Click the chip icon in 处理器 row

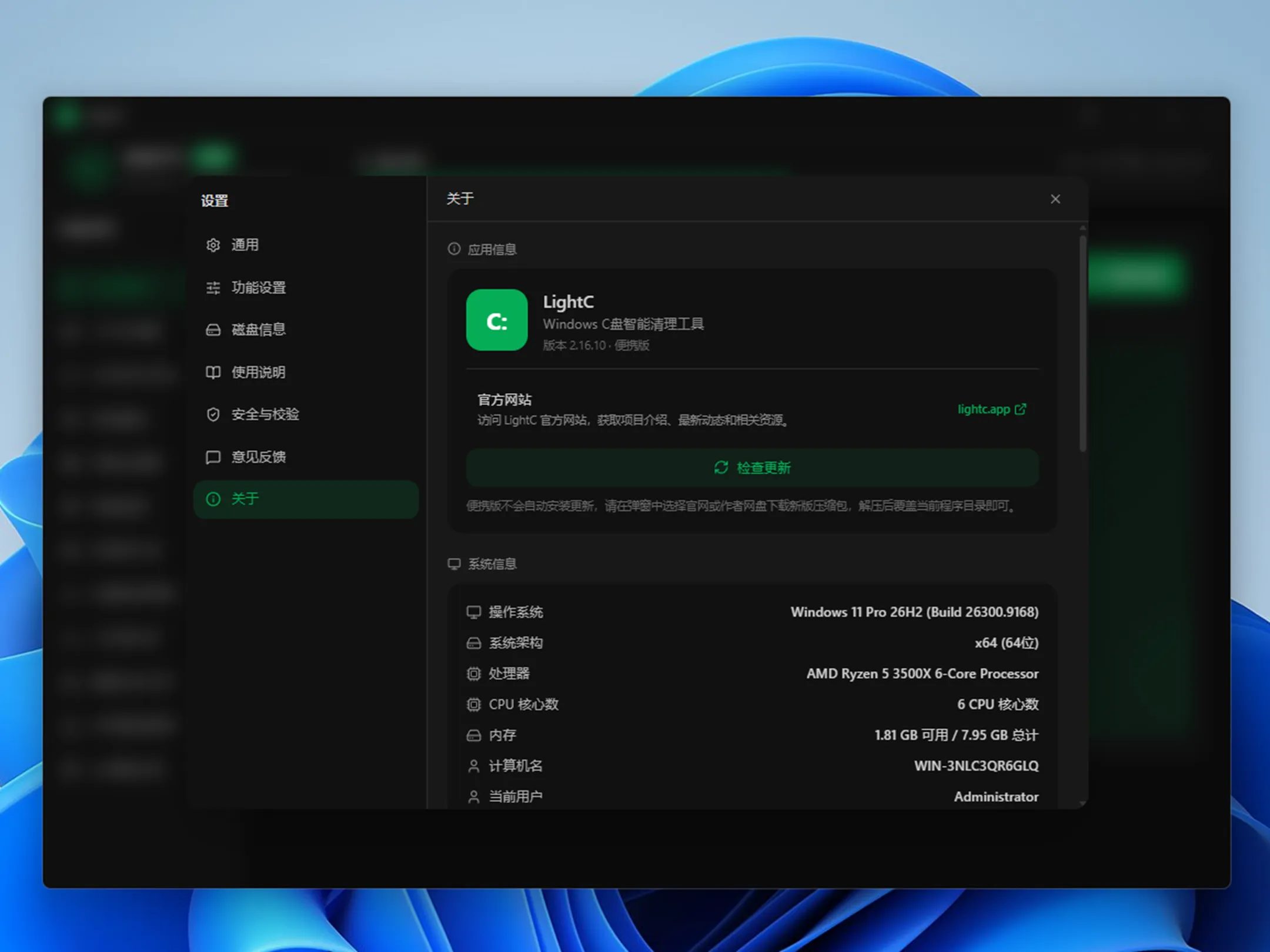(474, 673)
